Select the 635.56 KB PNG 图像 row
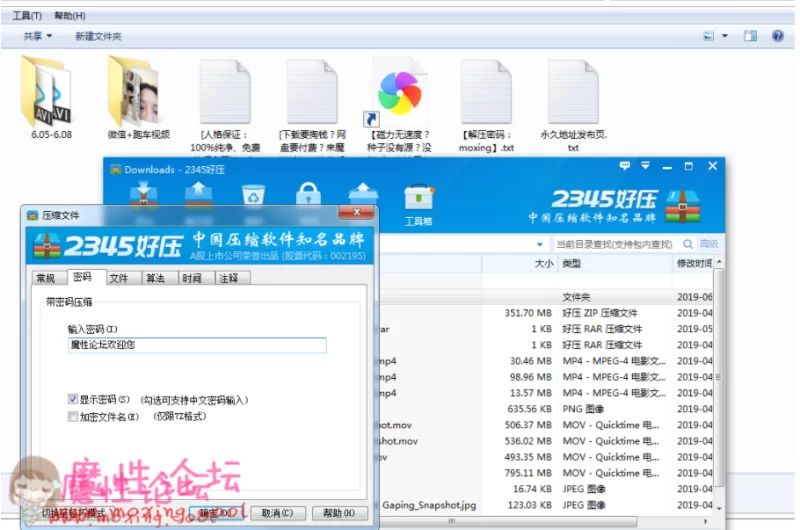The height and width of the screenshot is (530, 800). click(x=546, y=409)
